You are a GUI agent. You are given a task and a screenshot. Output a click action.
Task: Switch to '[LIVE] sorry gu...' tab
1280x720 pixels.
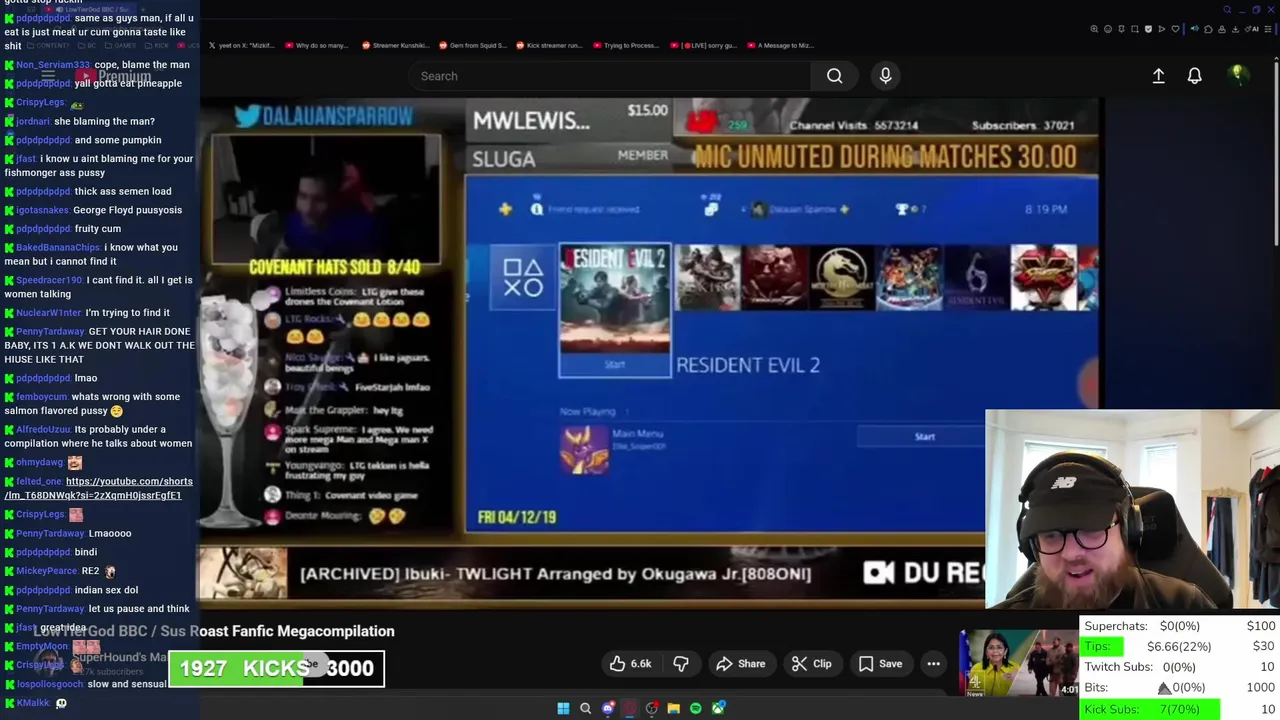point(704,45)
